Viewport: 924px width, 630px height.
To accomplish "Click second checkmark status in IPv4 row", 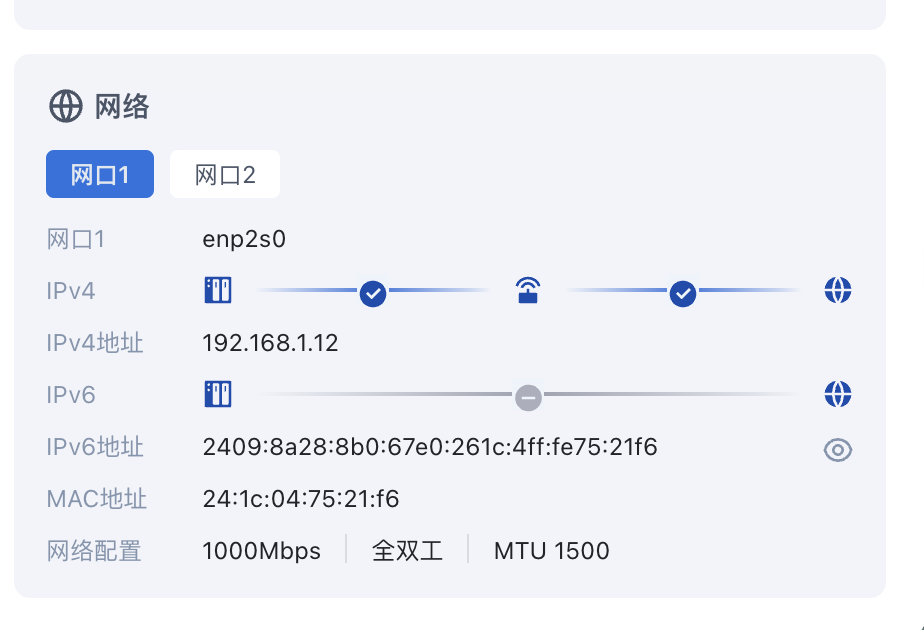I will pos(683,293).
